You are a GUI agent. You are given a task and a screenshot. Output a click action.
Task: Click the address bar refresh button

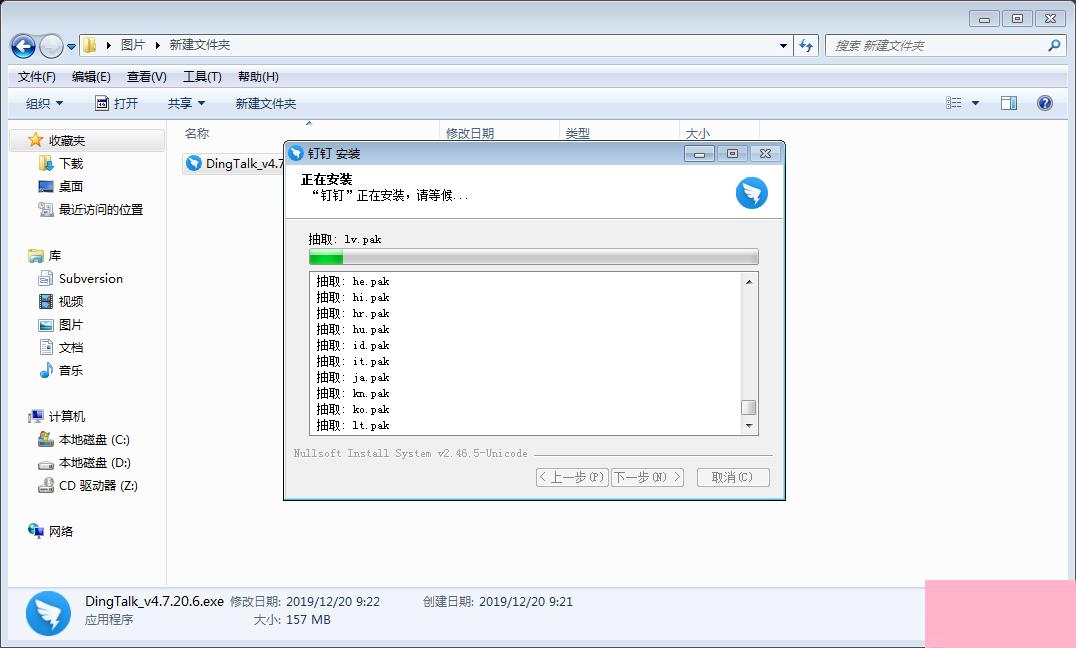[806, 46]
